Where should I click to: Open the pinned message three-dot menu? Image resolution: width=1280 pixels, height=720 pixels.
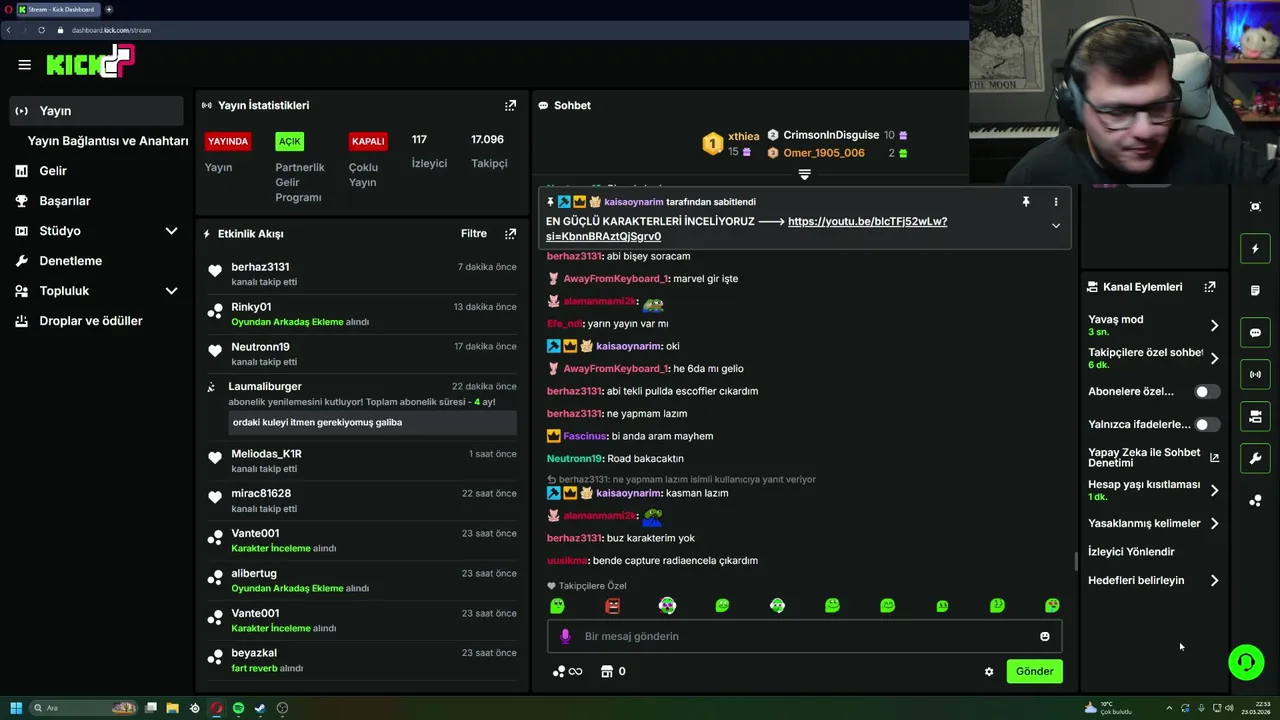[x=1055, y=202]
